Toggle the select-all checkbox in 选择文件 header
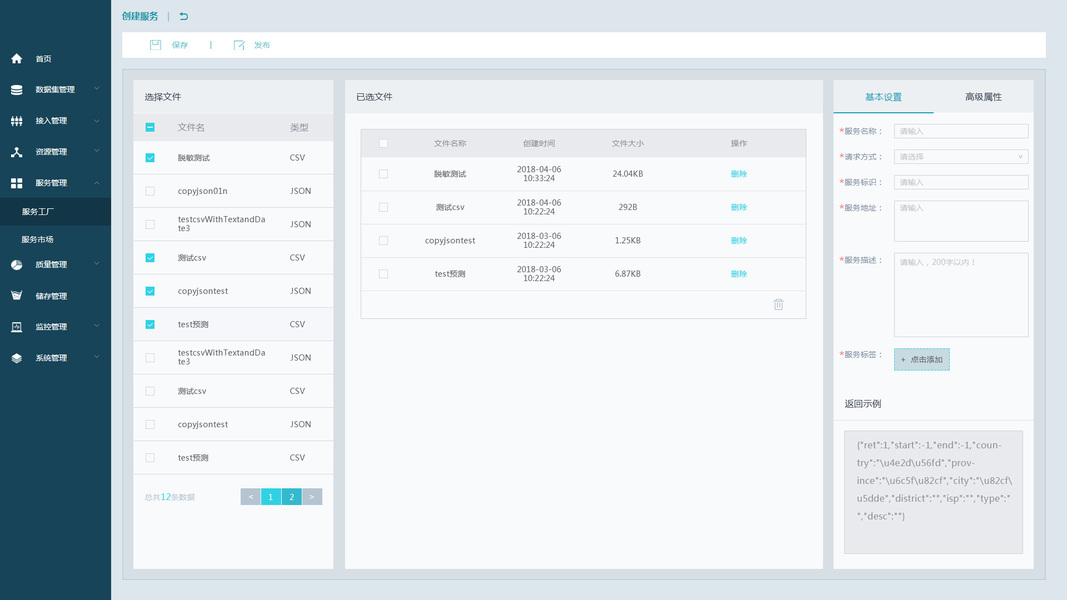 tap(150, 127)
